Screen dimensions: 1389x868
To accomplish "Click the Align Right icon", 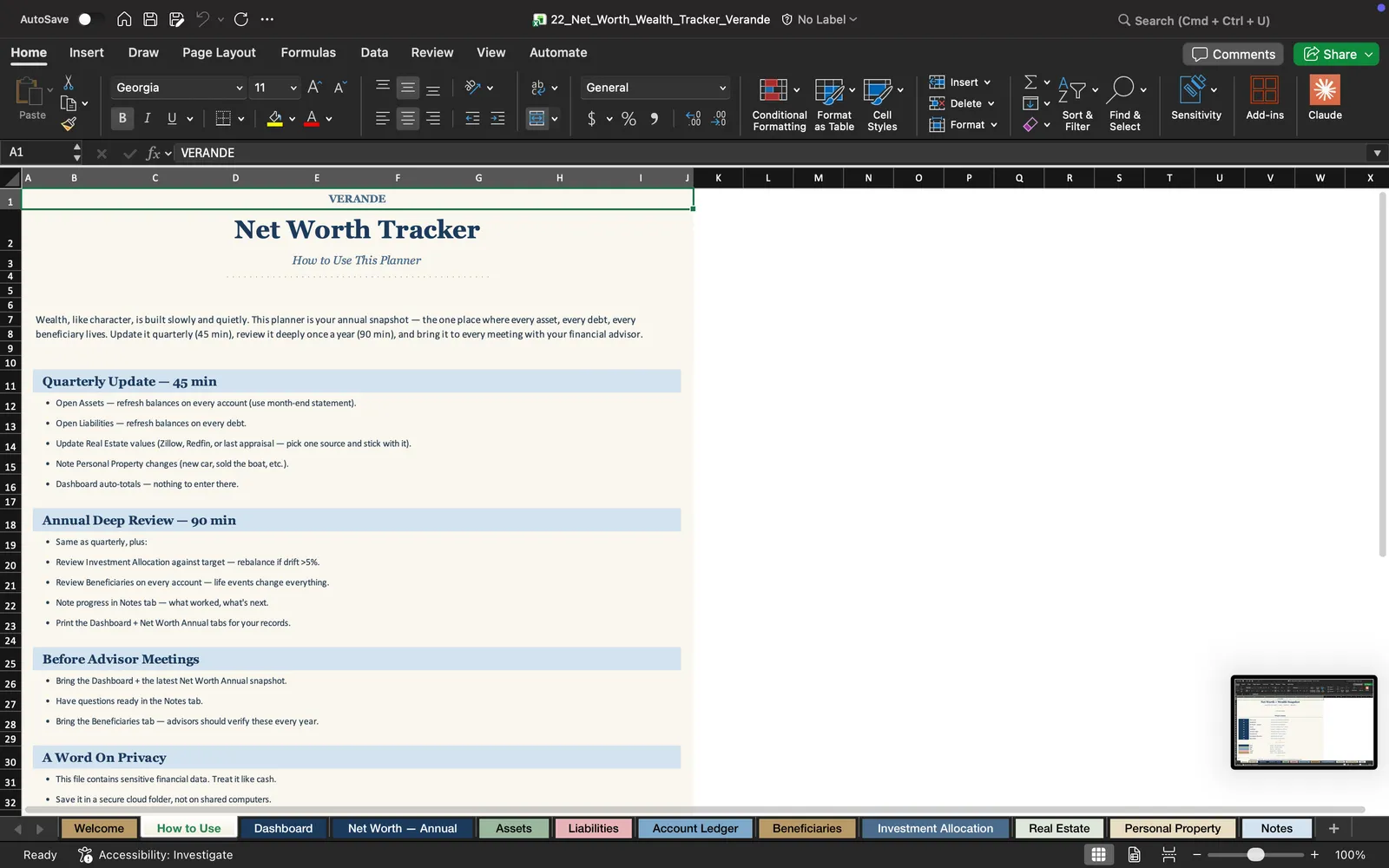I will coord(433,118).
